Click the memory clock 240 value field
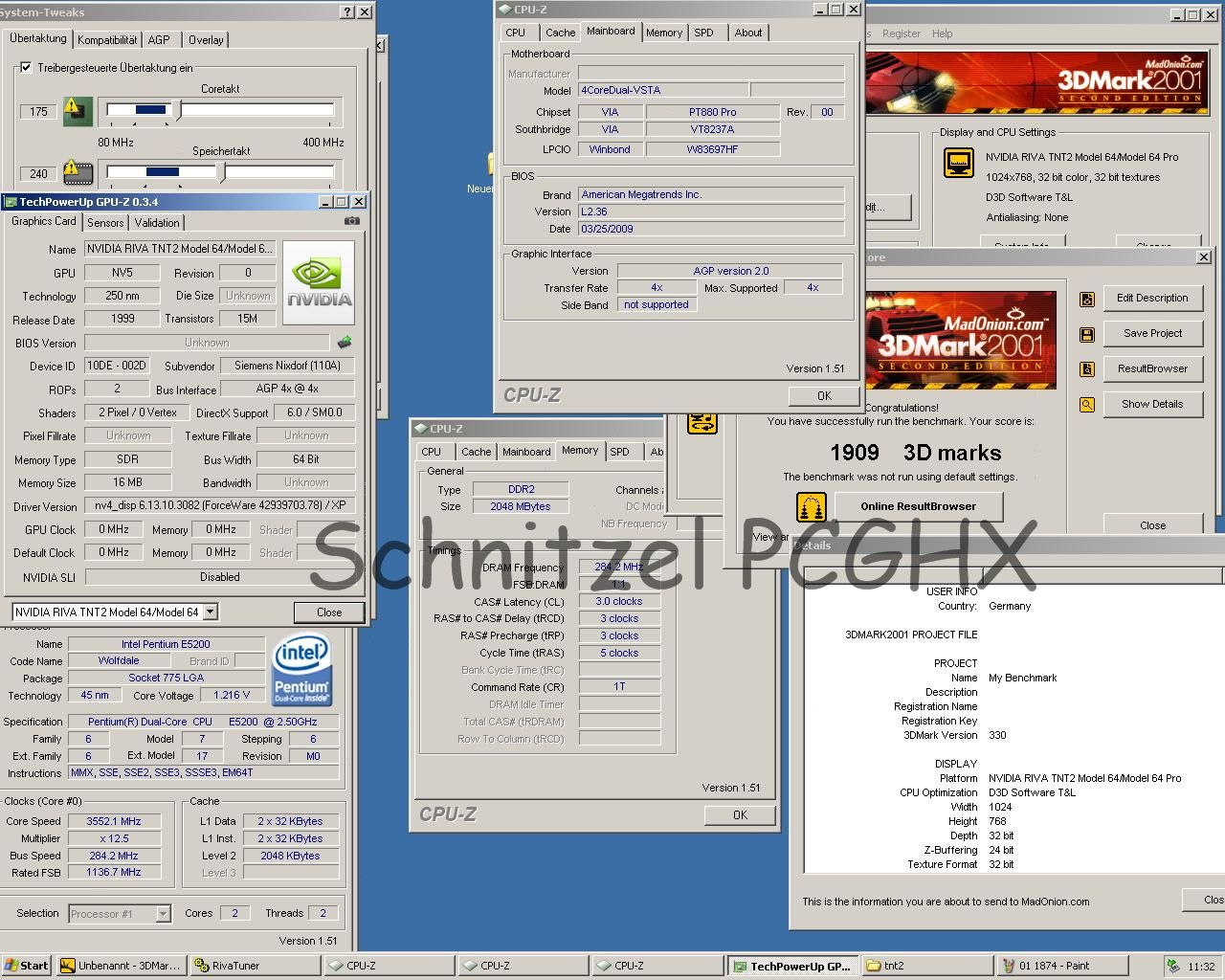The image size is (1225, 980). click(x=38, y=174)
